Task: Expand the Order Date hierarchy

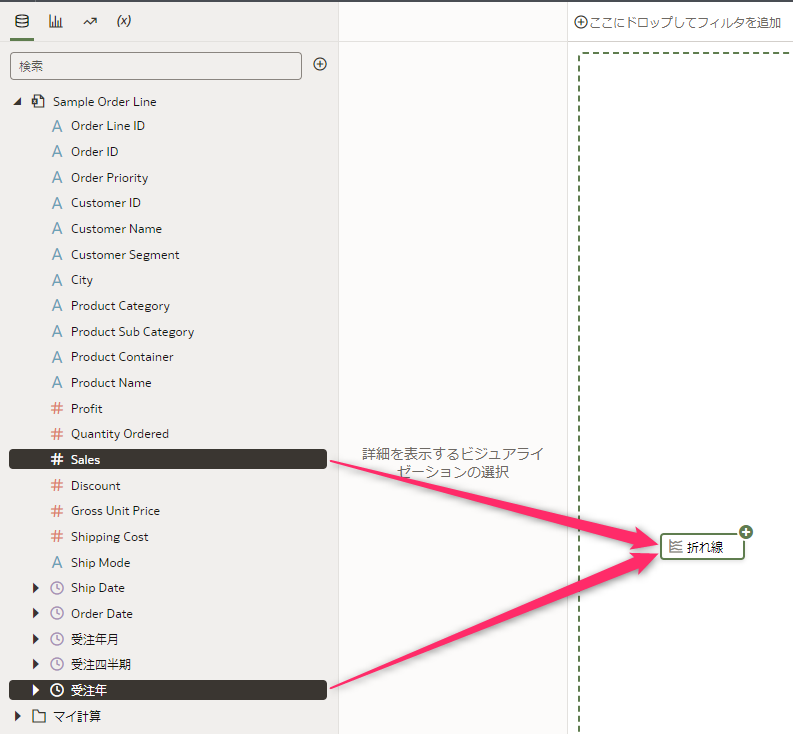Action: (x=35, y=613)
